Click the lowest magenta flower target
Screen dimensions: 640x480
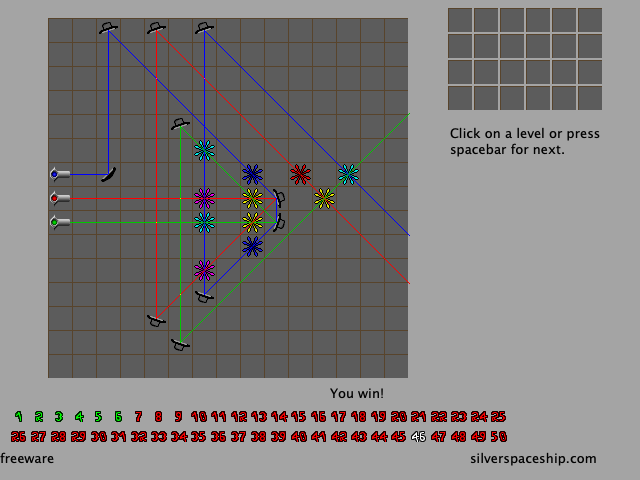click(204, 271)
